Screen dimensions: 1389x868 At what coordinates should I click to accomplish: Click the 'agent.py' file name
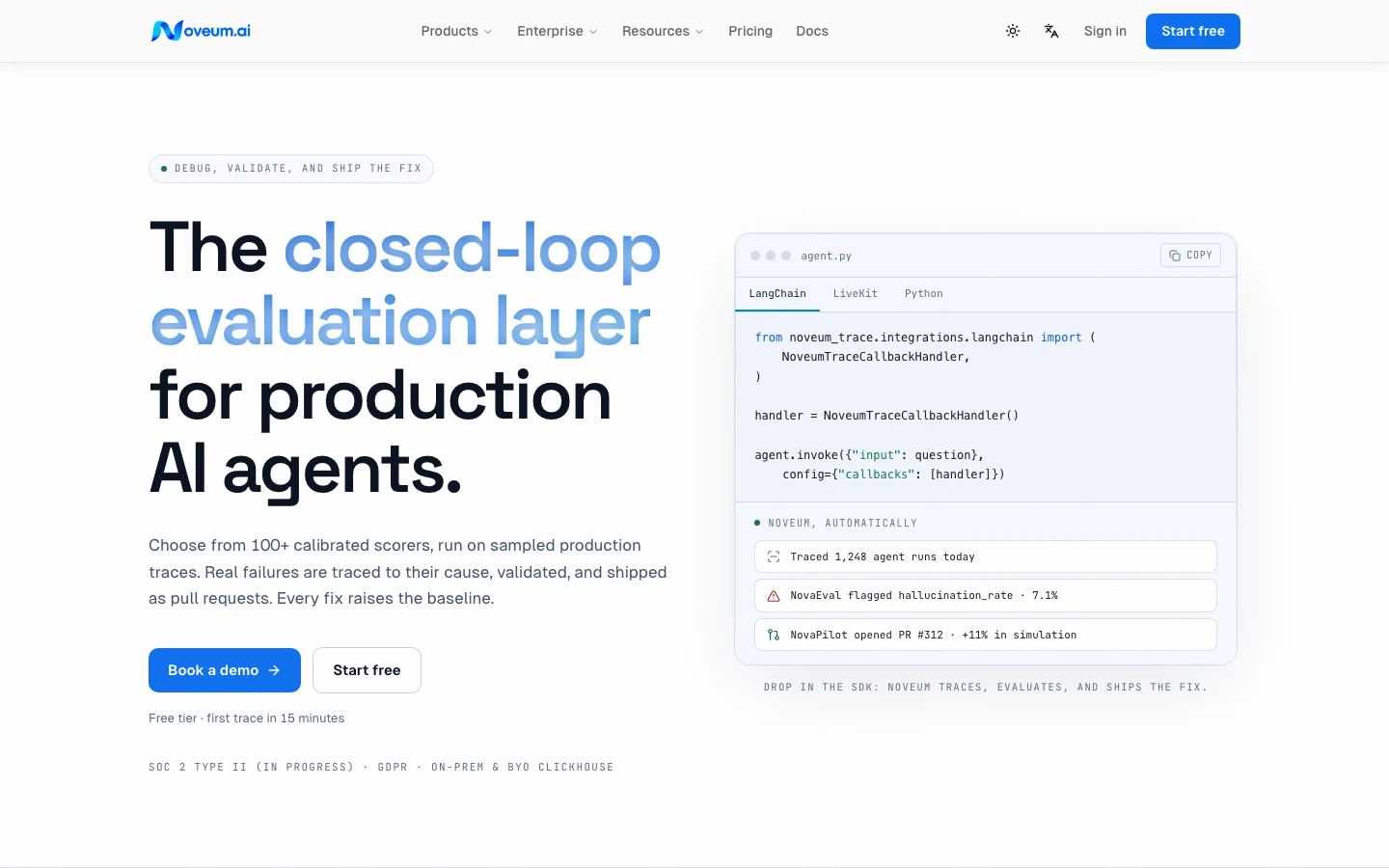[827, 257]
